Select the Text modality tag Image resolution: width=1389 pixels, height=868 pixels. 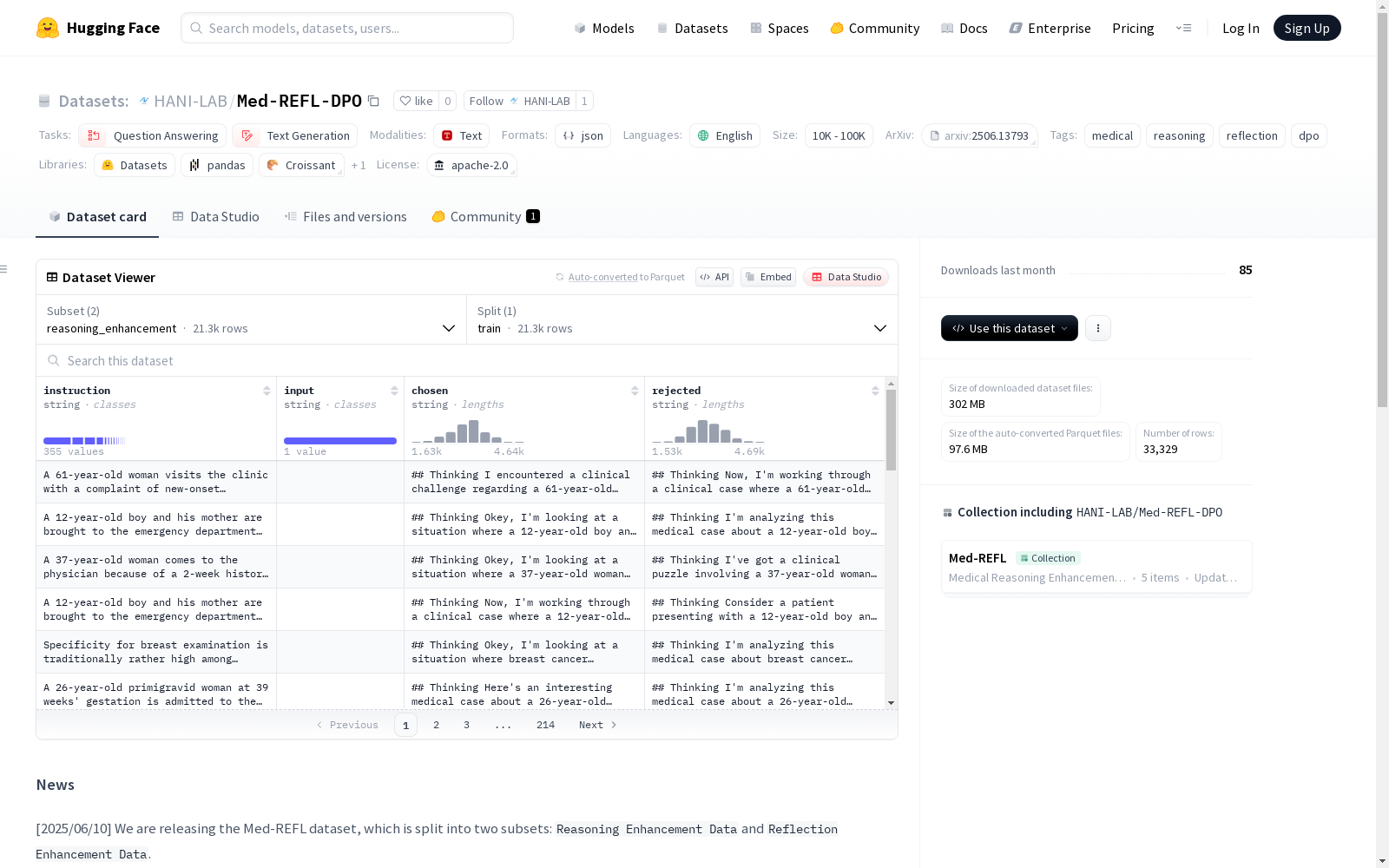[462, 135]
